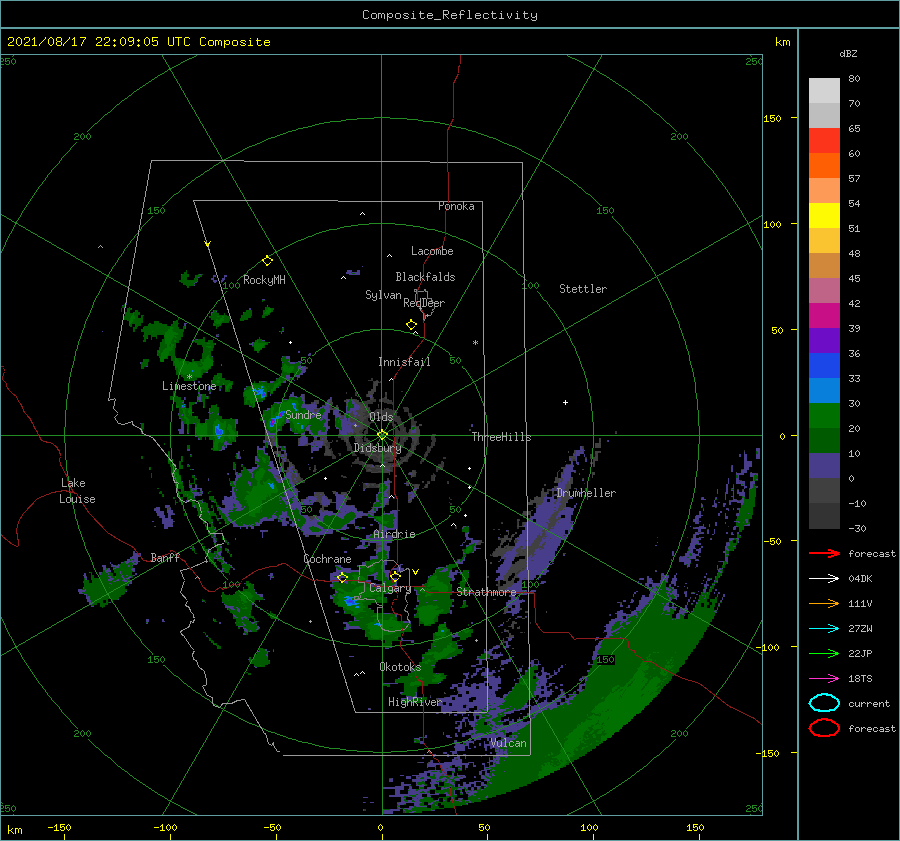900x841 pixels.
Task: Select the red forecast ellipse icon
Action: point(824,728)
